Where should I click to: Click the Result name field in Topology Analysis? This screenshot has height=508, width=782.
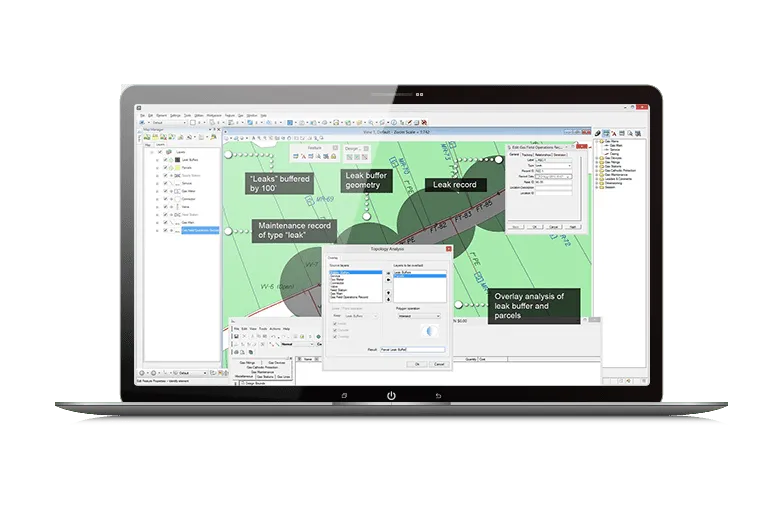412,349
